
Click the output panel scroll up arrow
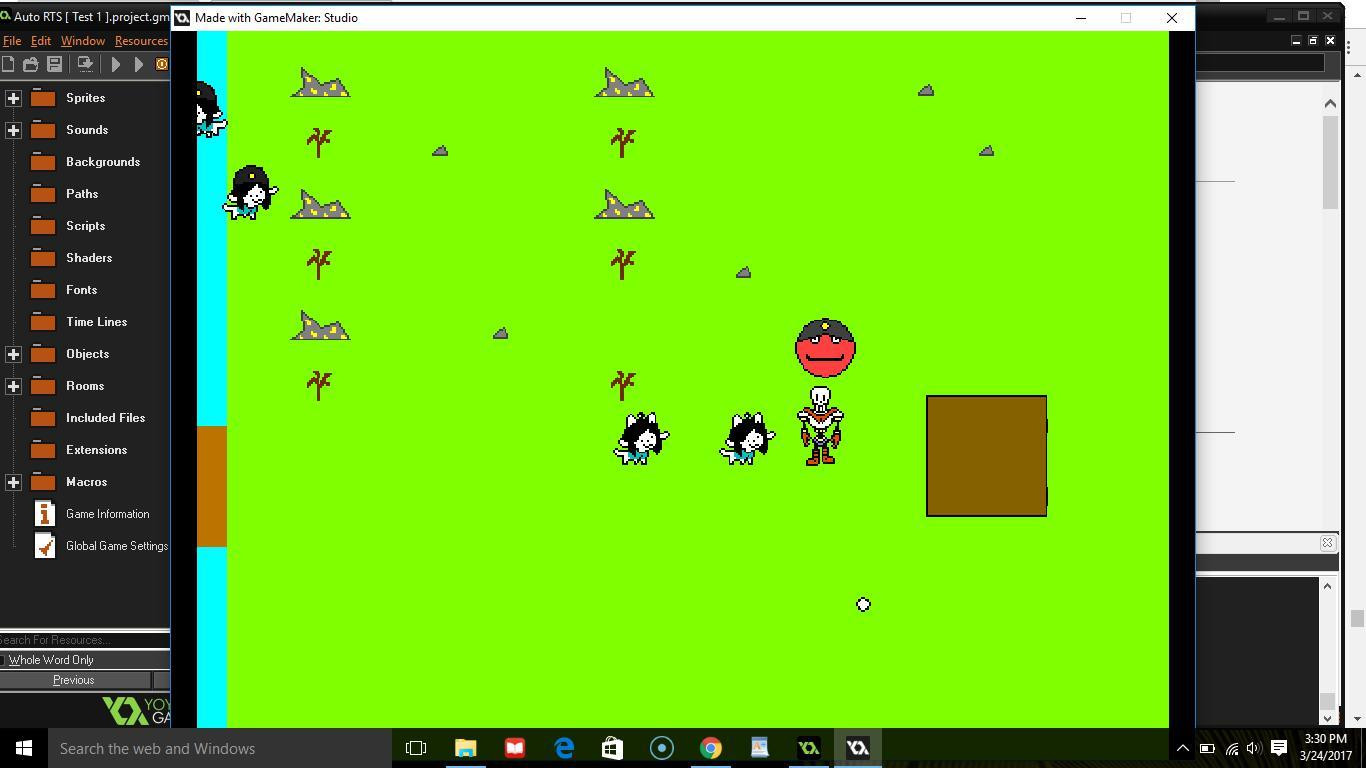(x=1327, y=586)
